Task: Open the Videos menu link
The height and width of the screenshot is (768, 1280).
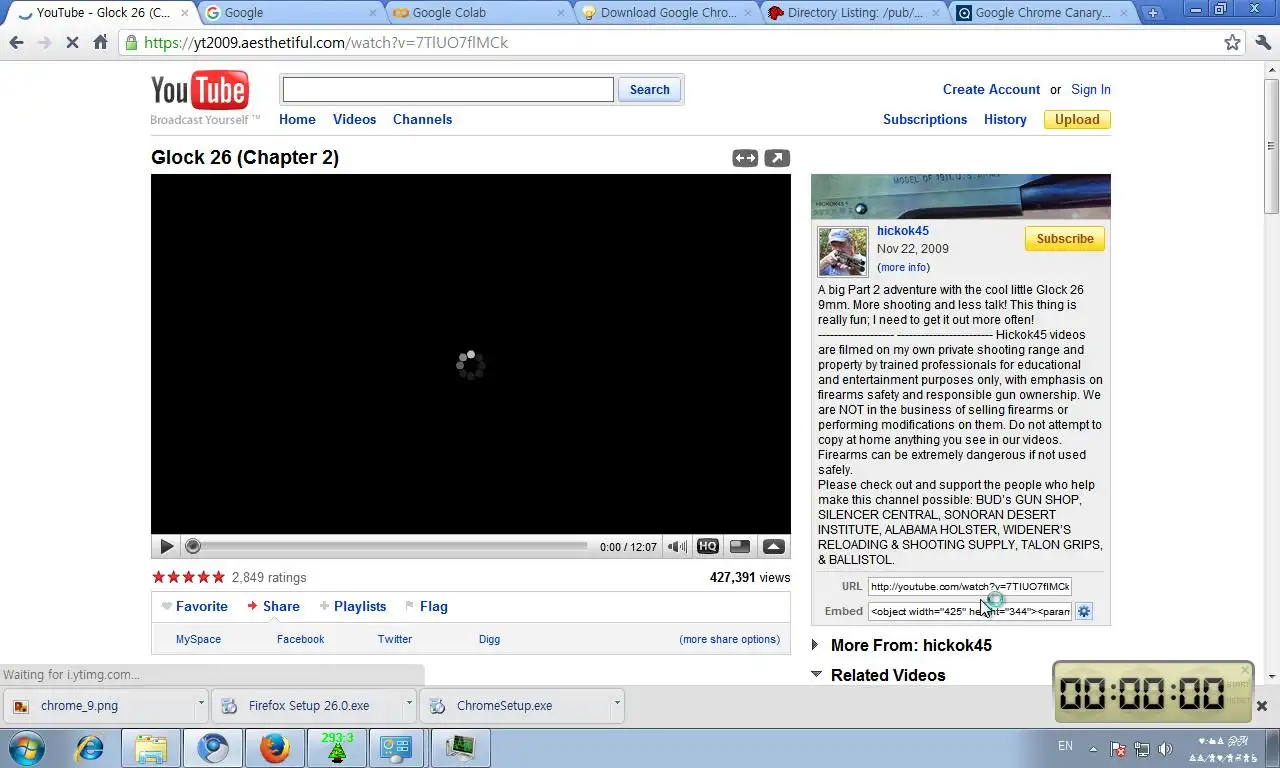Action: (x=354, y=119)
